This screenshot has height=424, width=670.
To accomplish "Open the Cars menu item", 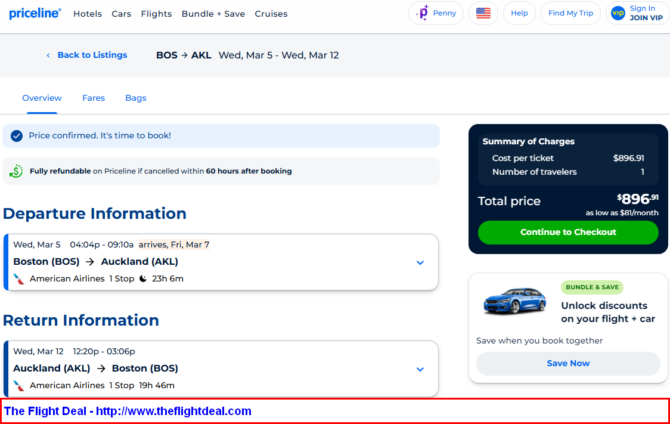I will [121, 14].
